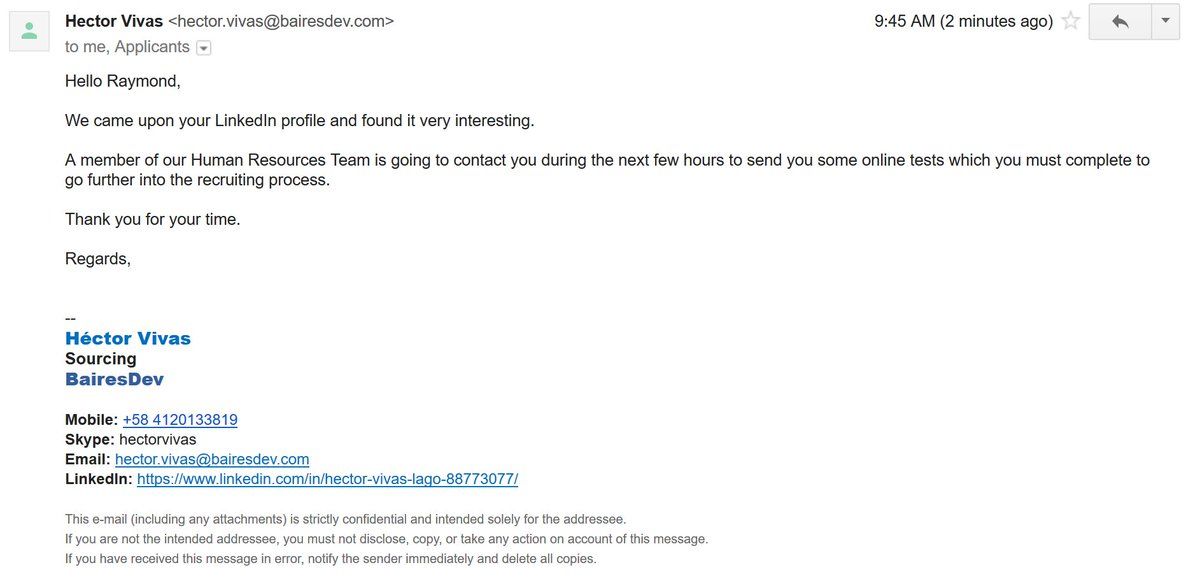Viewport: 1200px width, 579px height.
Task: Click the sender name Hector Vivas in header
Action: click(x=114, y=21)
